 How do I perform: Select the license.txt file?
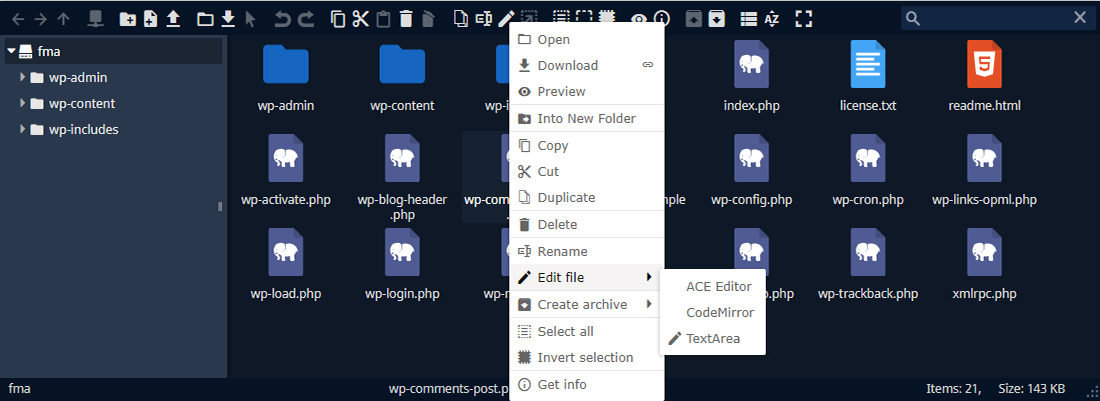tap(868, 76)
